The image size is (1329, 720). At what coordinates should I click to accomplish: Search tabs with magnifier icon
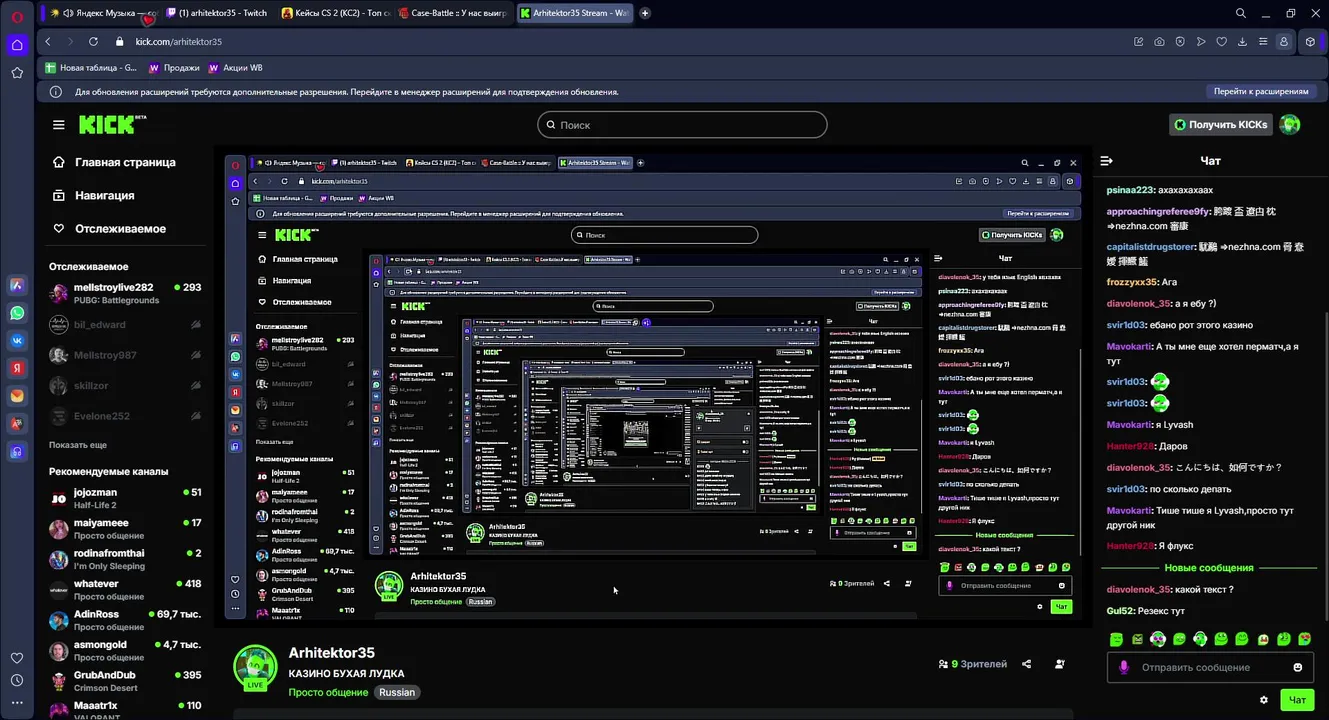pyautogui.click(x=1241, y=13)
